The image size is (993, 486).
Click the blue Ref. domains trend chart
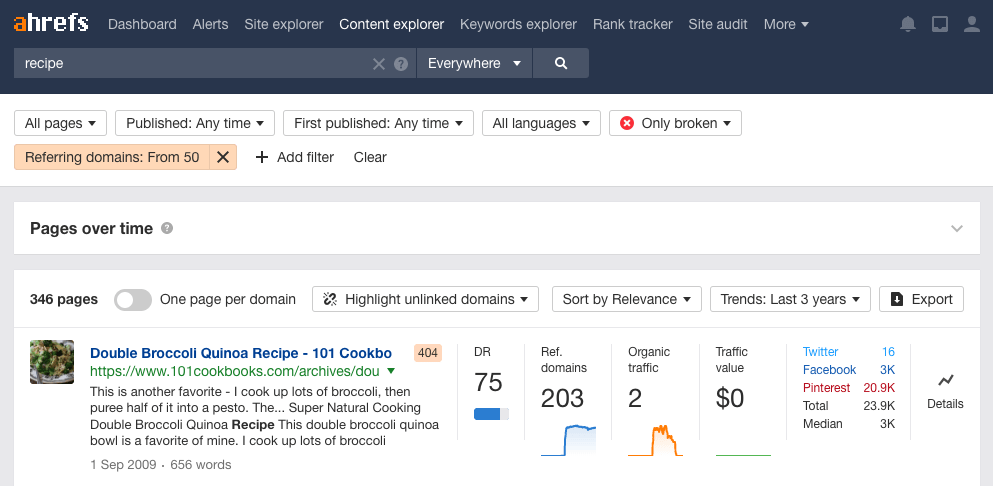pyautogui.click(x=568, y=440)
